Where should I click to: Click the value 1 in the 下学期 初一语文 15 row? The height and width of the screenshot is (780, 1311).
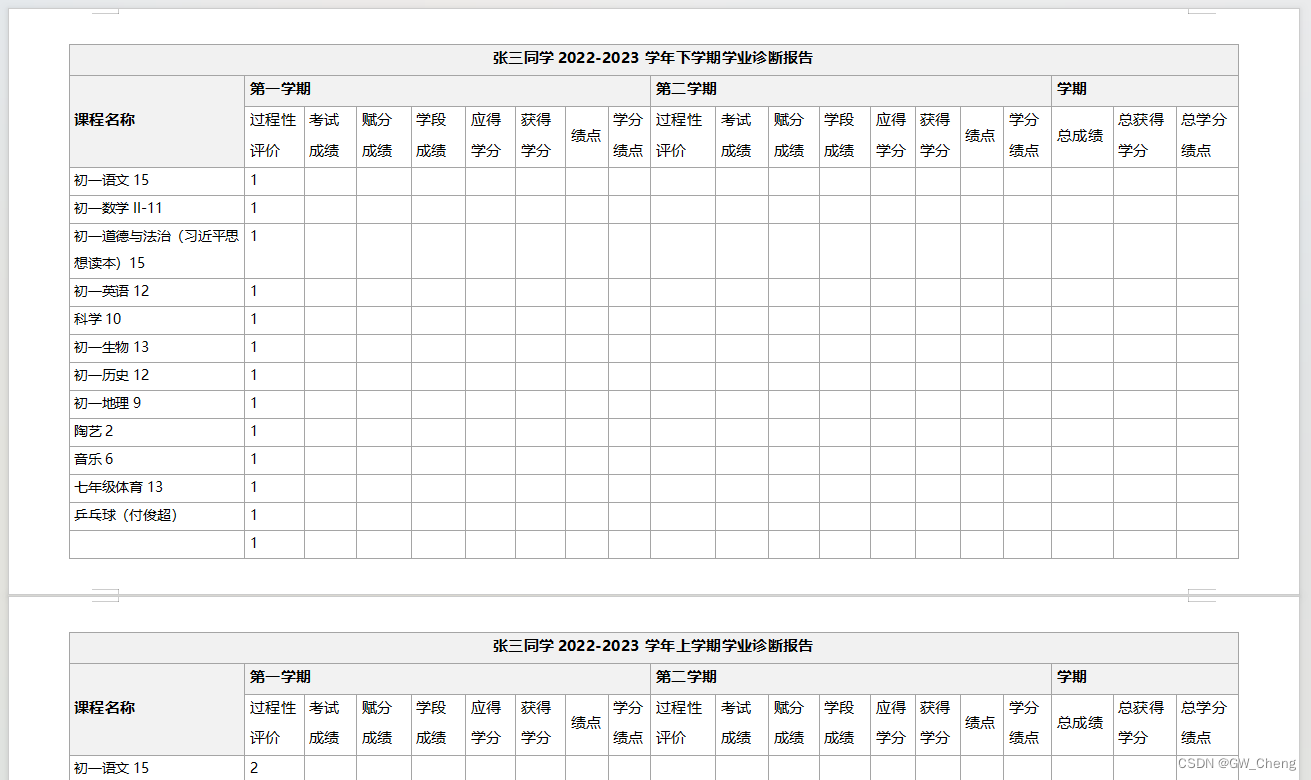254,180
